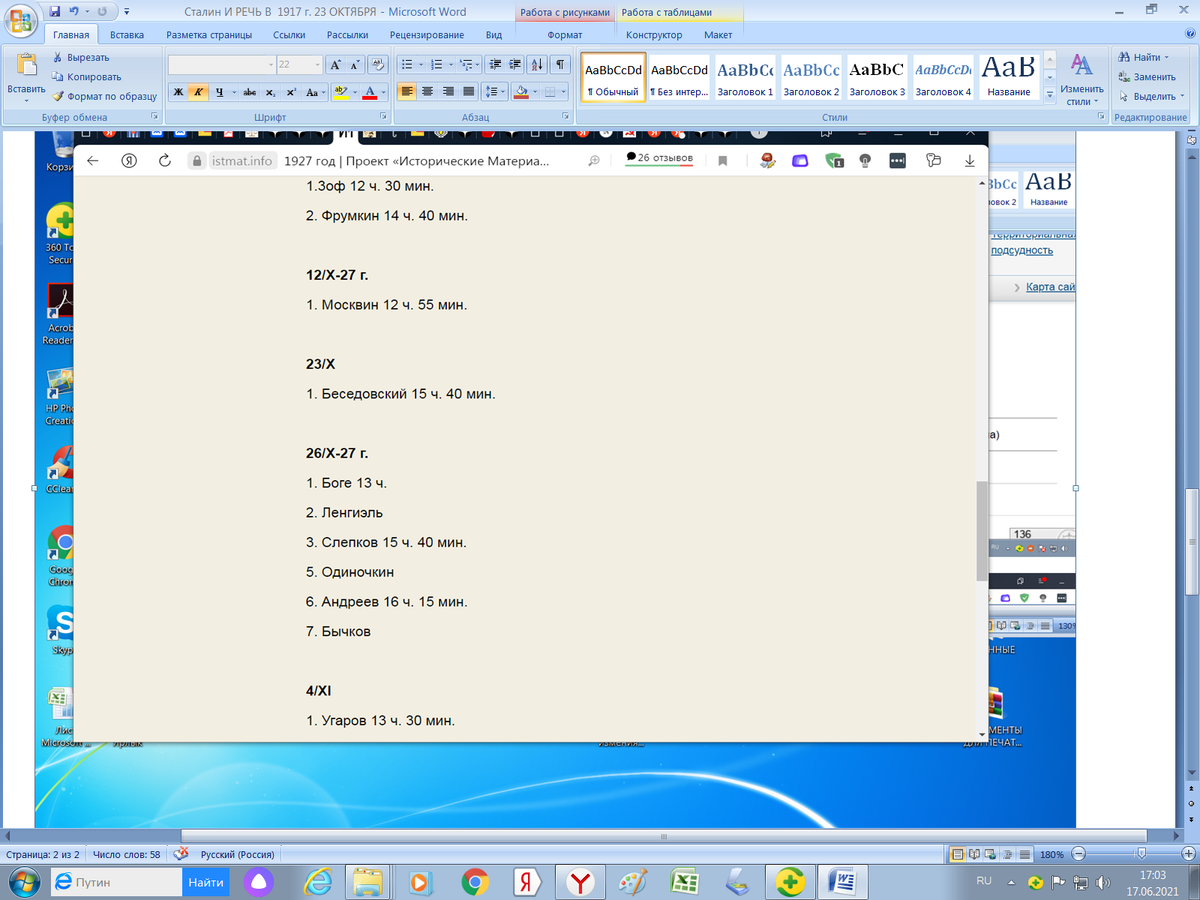Screen dimensions: 1200x900
Task: Align text left
Action: point(408,92)
